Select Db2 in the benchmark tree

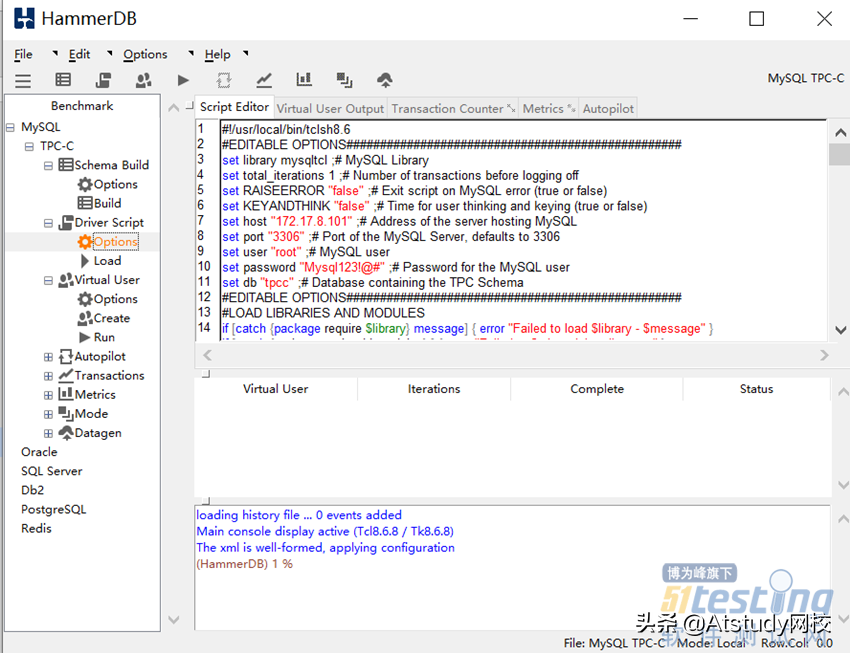33,490
